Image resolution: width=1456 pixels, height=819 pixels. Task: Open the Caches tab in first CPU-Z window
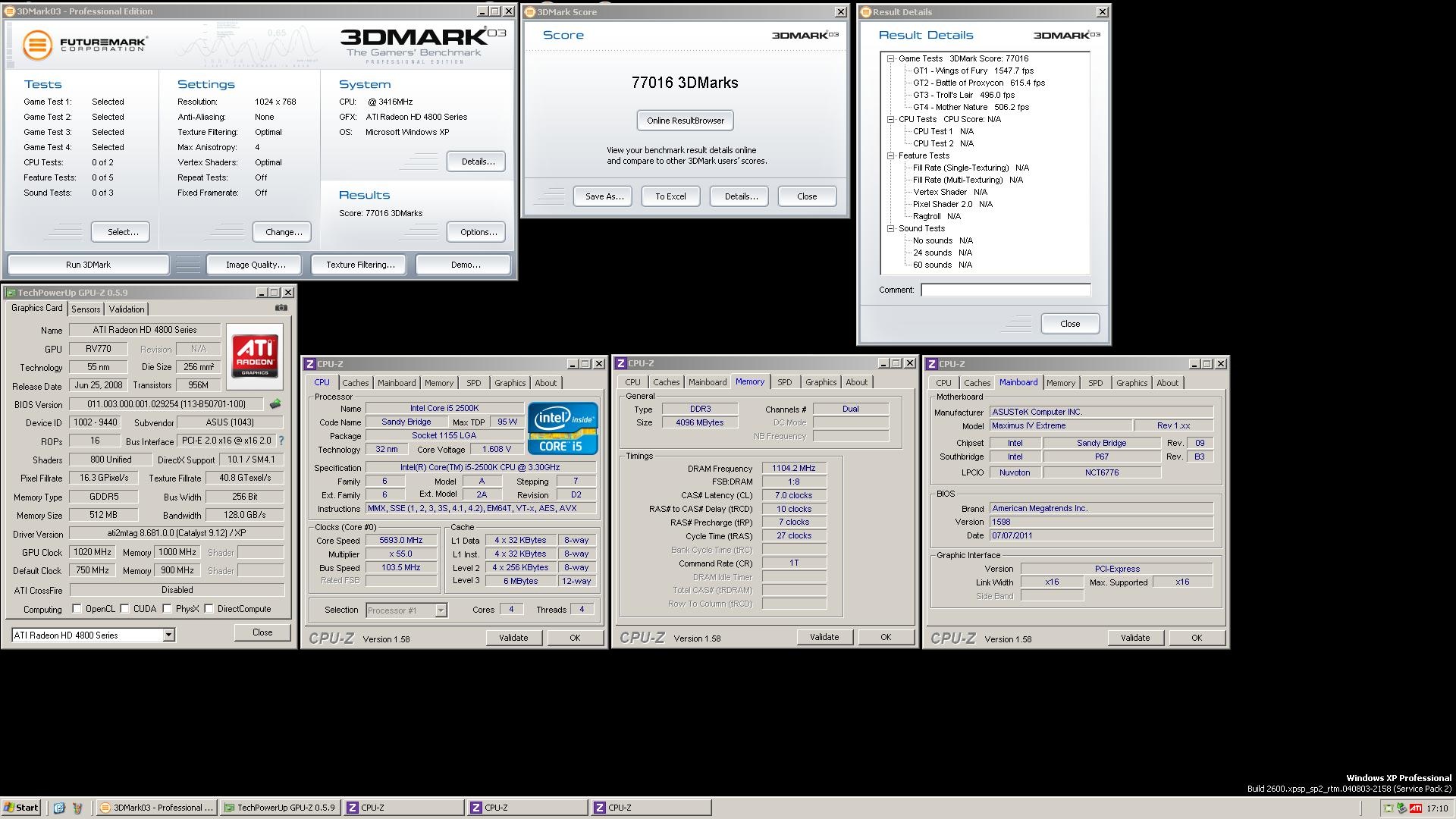point(355,383)
